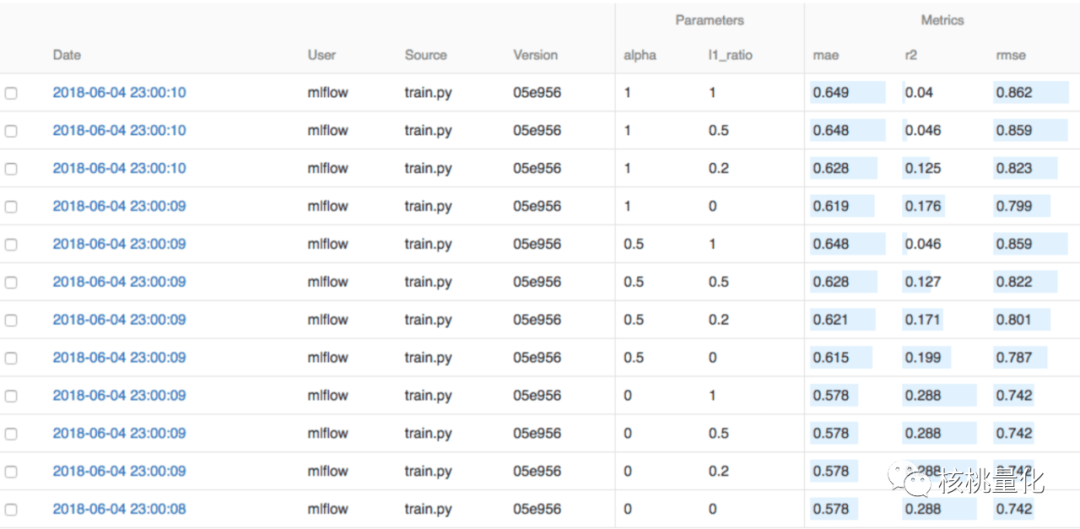Sort by the Date column header

click(67, 55)
